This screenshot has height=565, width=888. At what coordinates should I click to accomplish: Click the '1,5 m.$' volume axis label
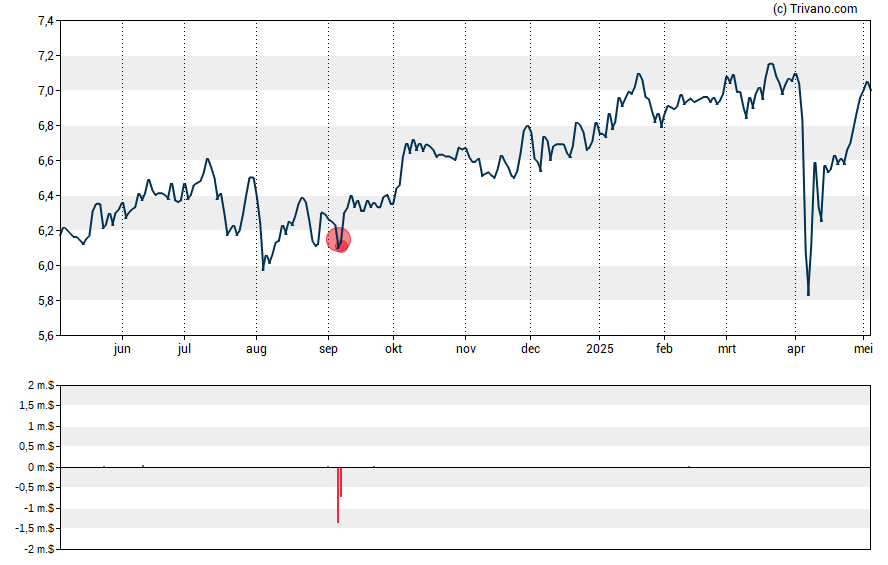click(37, 405)
